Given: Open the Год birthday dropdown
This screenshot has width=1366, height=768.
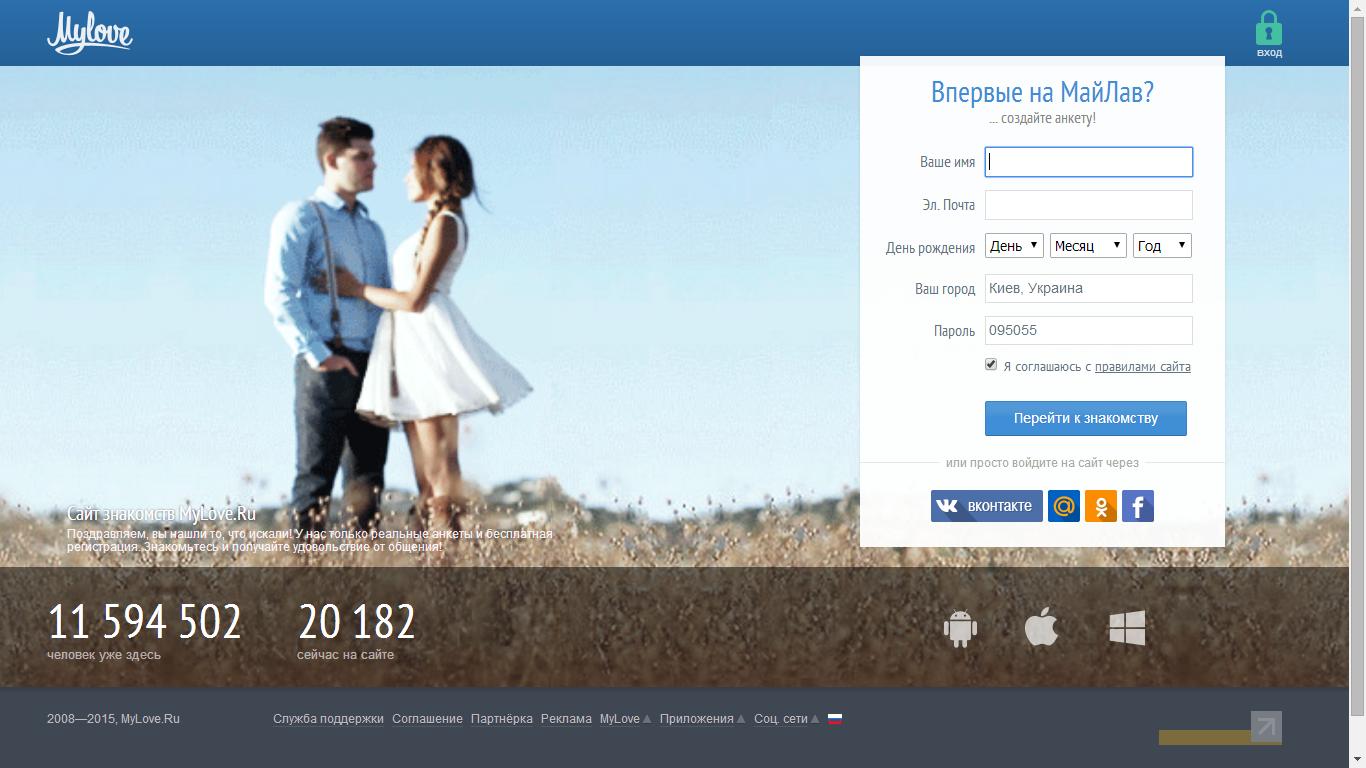Looking at the screenshot, I should [1162, 246].
